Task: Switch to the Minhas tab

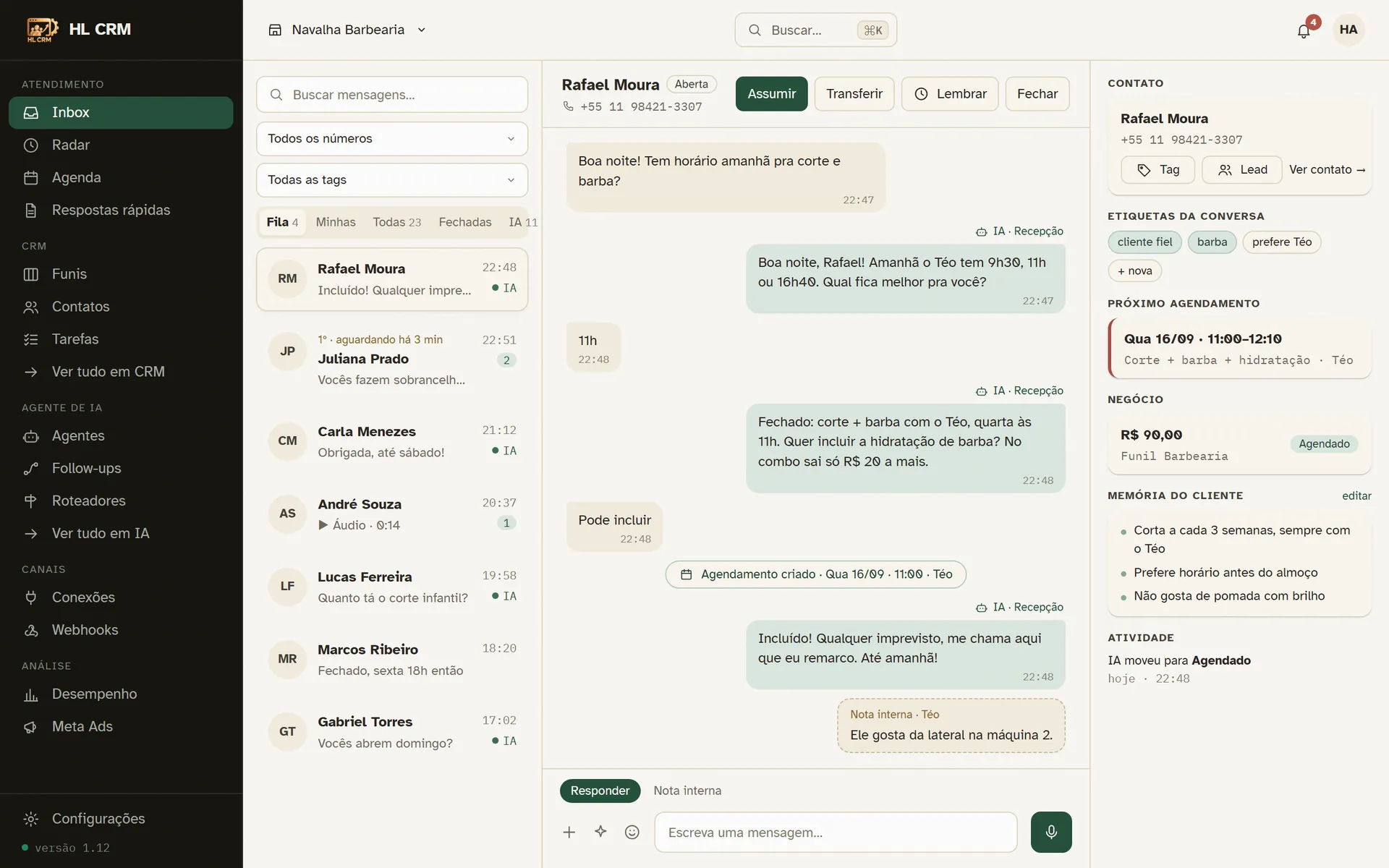Action: [336, 222]
